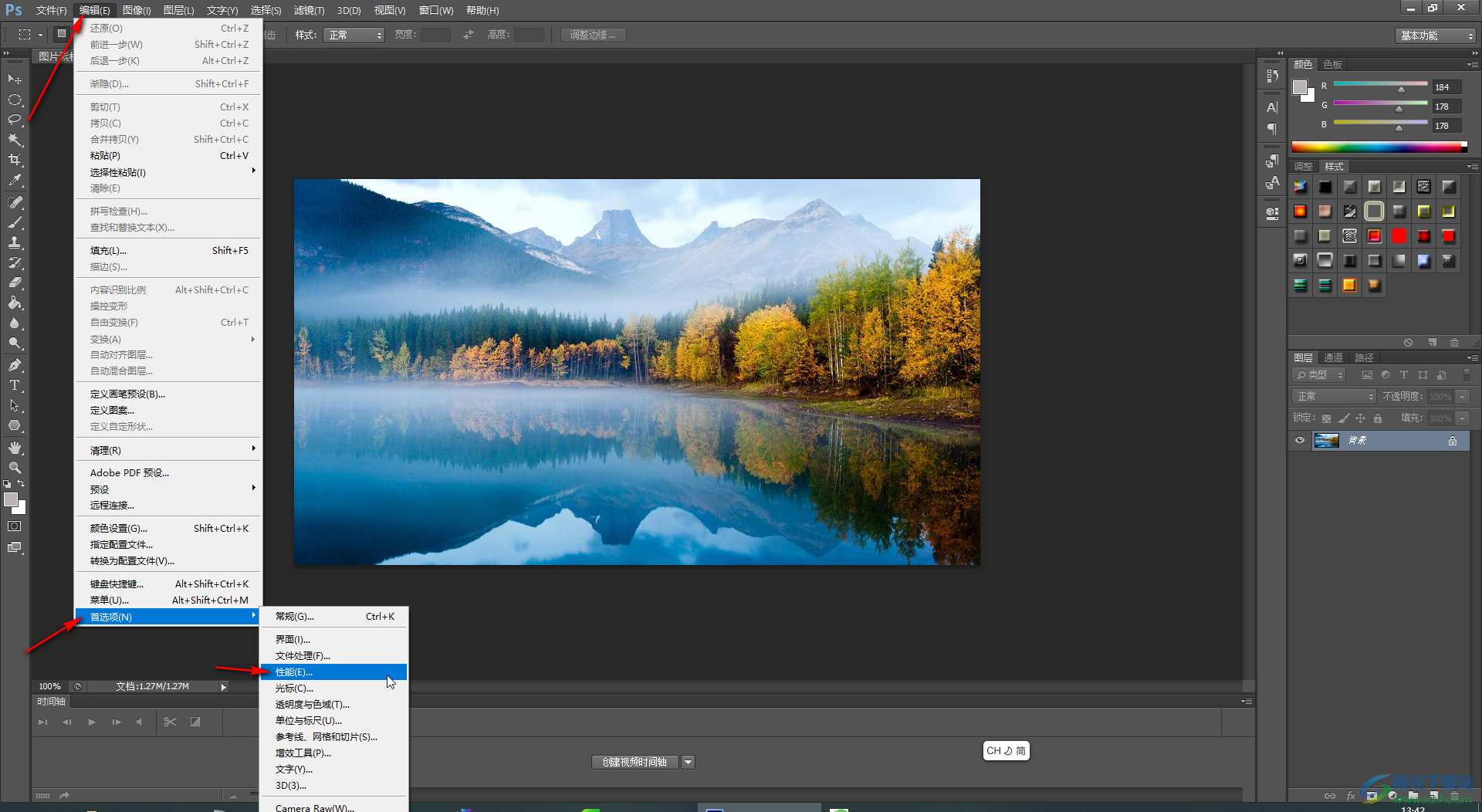Open the History panel icon
The height and width of the screenshot is (812, 1482).
pyautogui.click(x=1272, y=76)
